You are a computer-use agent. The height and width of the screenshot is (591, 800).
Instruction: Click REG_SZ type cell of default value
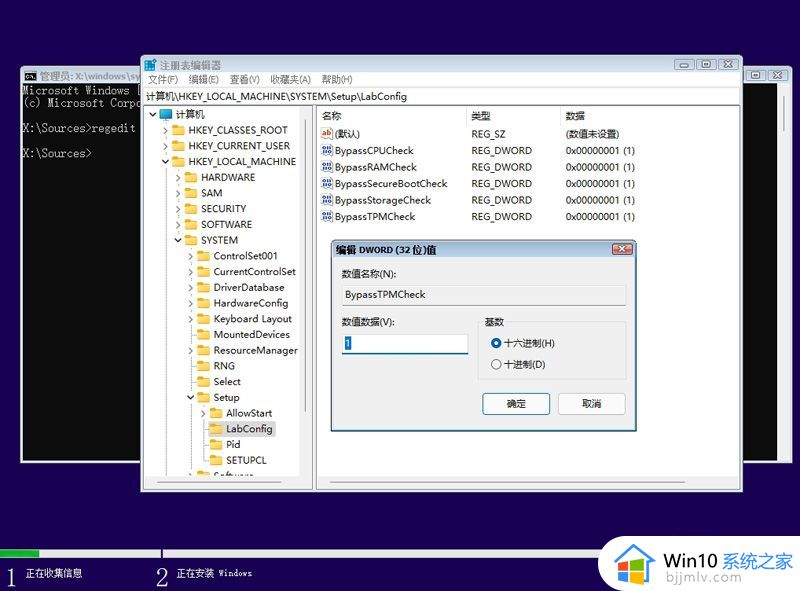(x=488, y=134)
